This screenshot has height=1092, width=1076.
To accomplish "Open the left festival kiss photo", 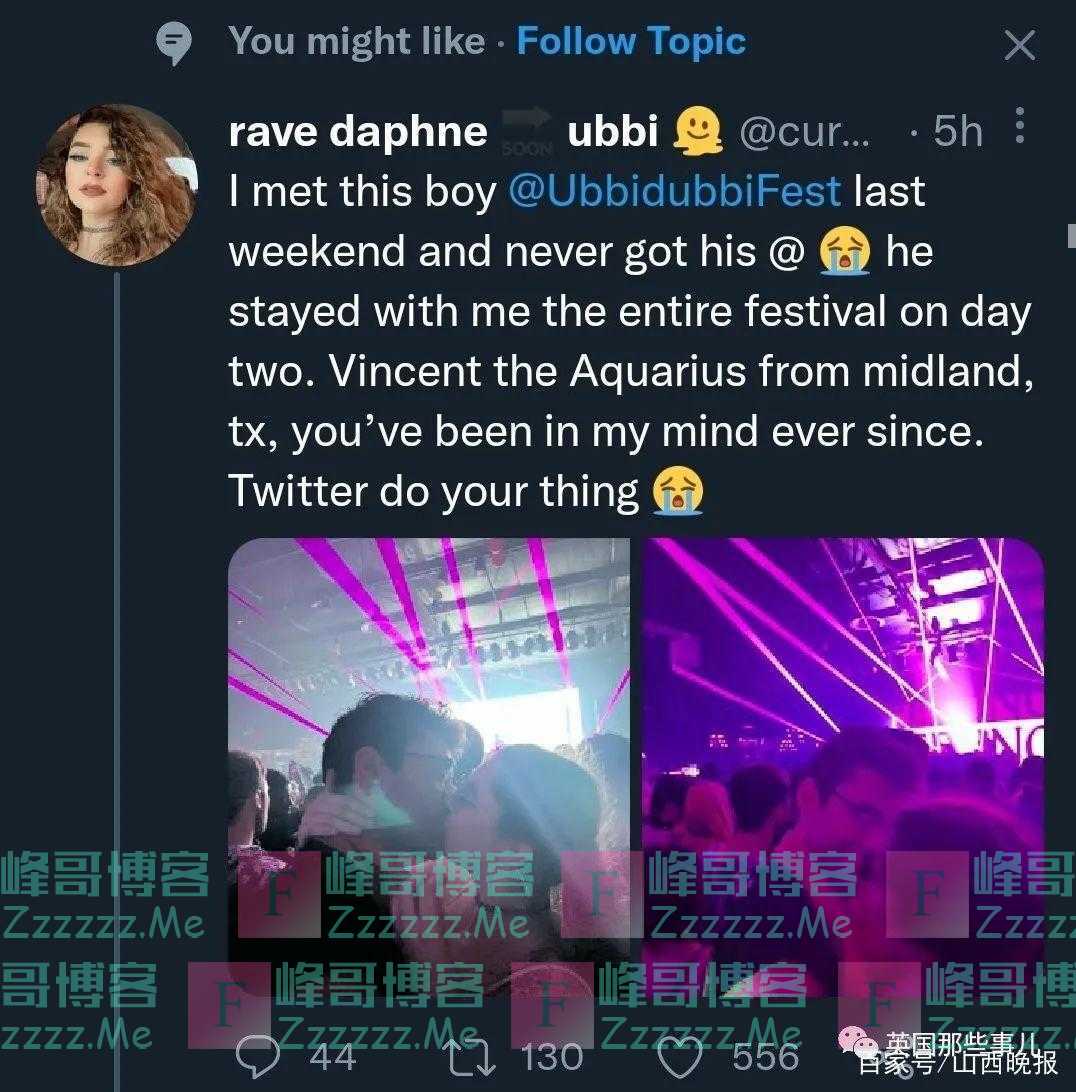I will tap(429, 766).
